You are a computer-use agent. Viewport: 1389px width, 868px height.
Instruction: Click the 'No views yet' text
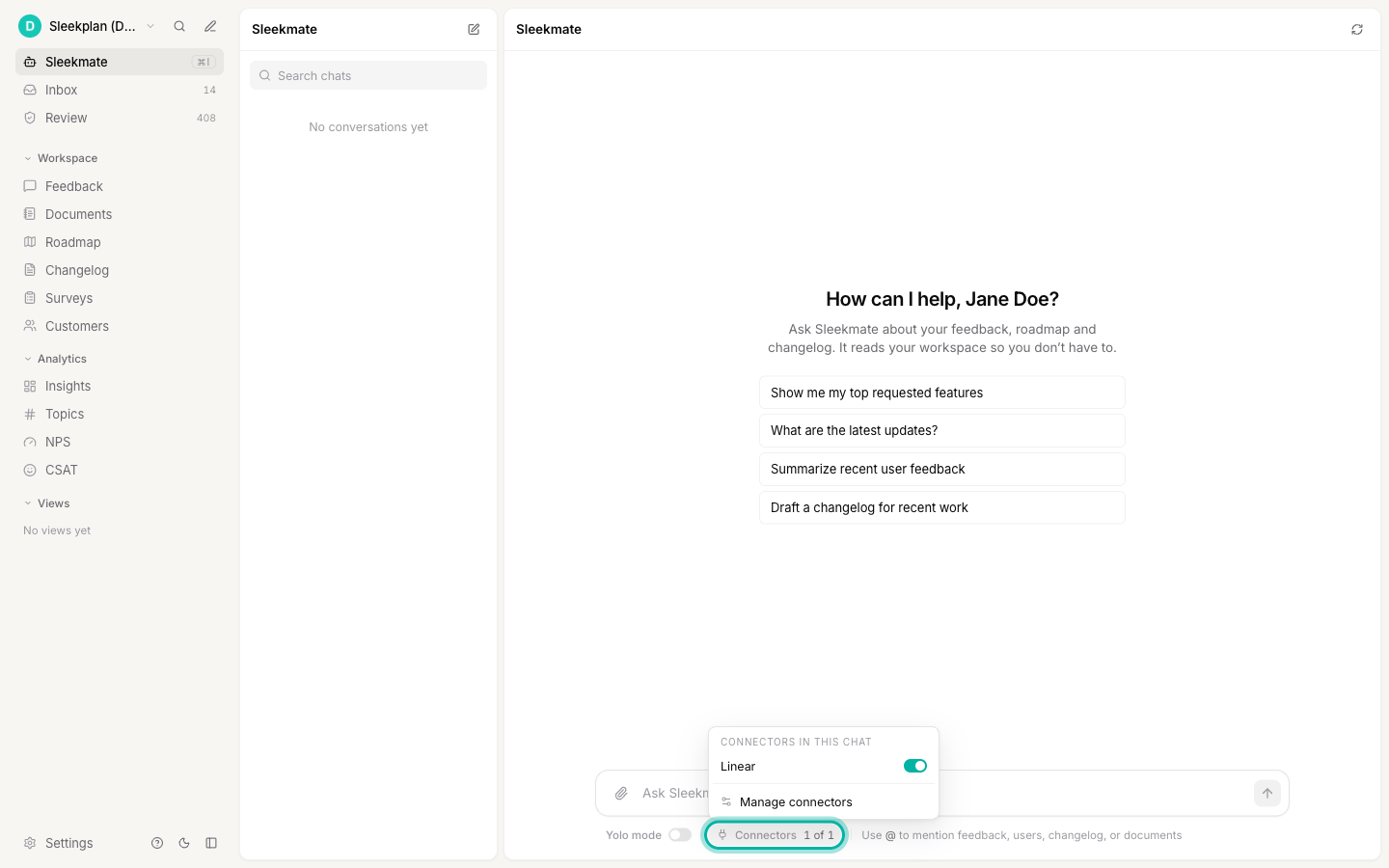click(x=57, y=530)
